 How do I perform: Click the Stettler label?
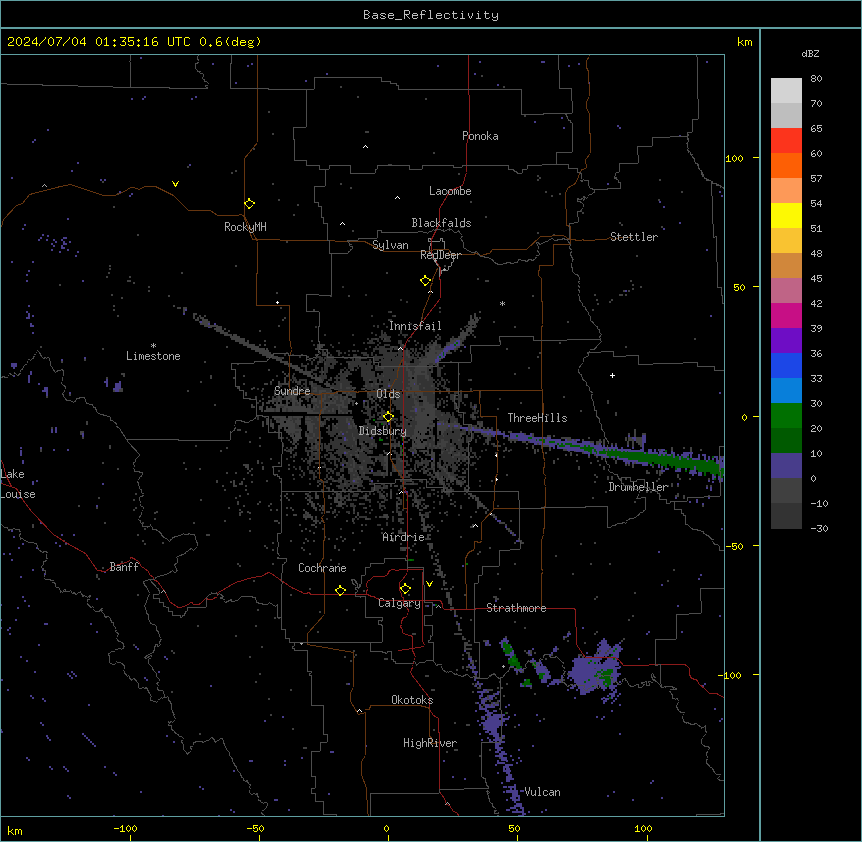pyautogui.click(x=634, y=237)
